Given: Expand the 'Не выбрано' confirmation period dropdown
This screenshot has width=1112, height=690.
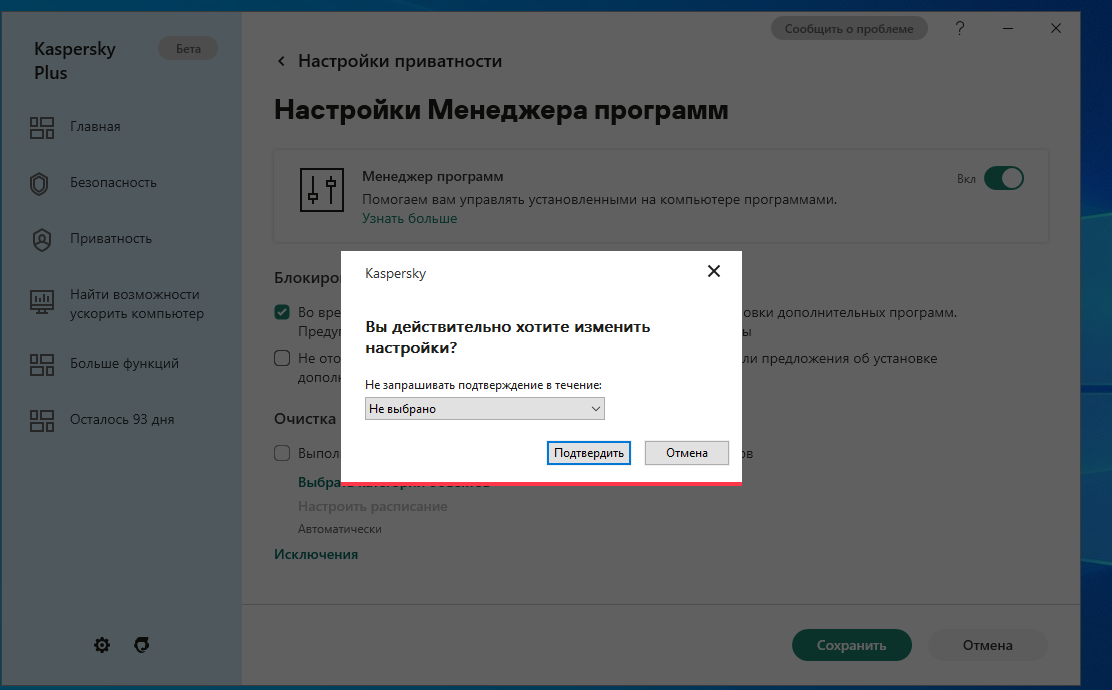Looking at the screenshot, I should tap(484, 408).
